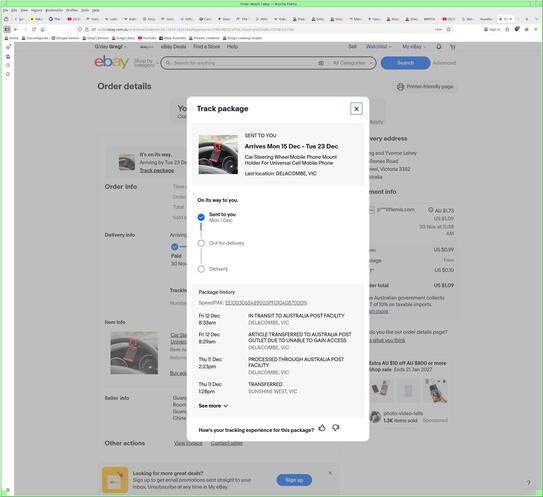This screenshot has width=543, height=497.
Task: Click the Sign in account button
Action: (x=492, y=29)
